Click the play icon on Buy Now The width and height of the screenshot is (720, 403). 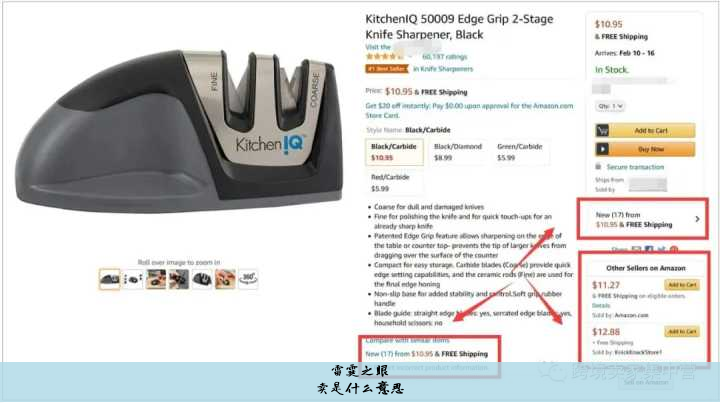(x=602, y=149)
